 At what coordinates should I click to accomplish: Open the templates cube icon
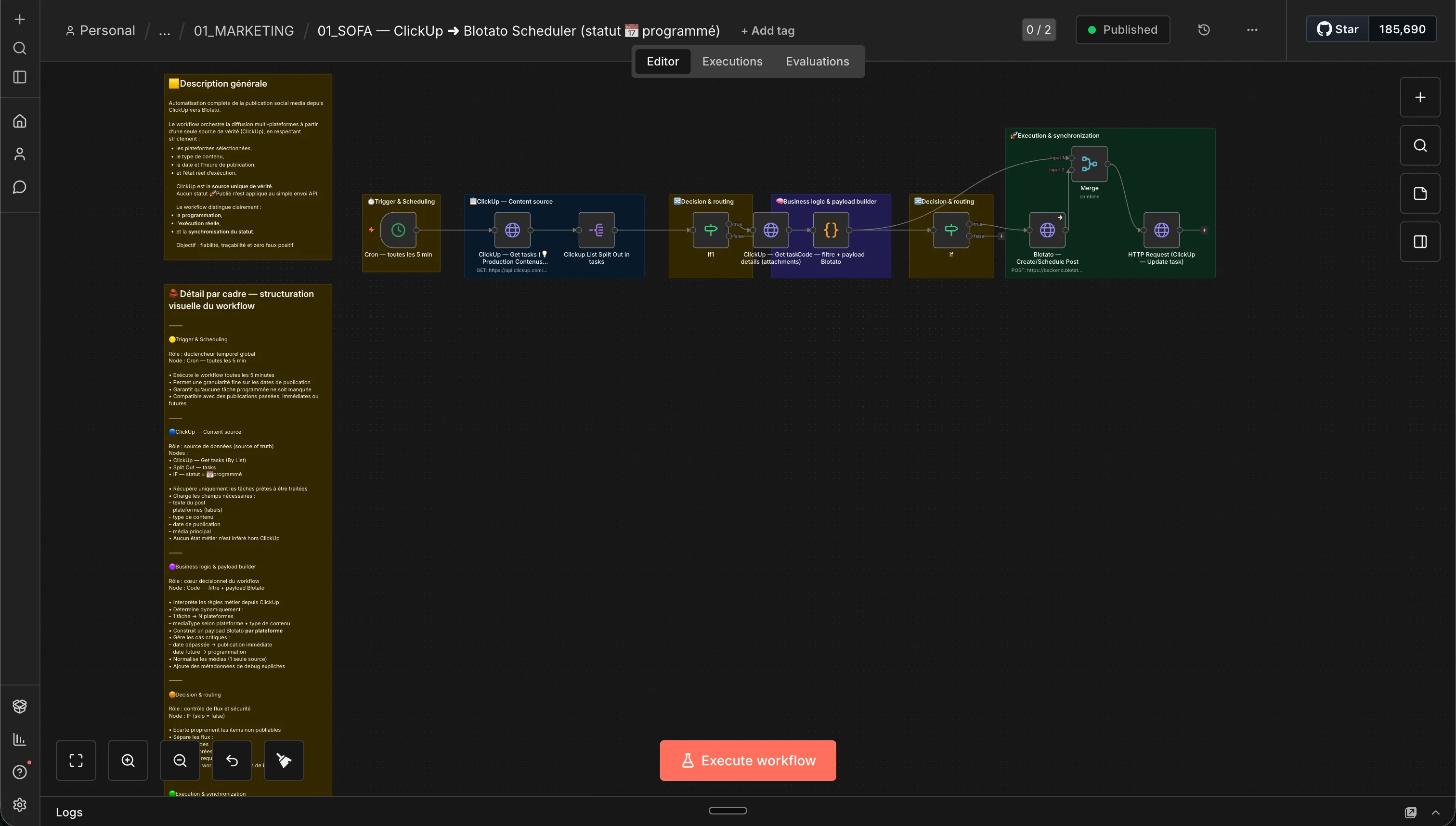click(20, 706)
